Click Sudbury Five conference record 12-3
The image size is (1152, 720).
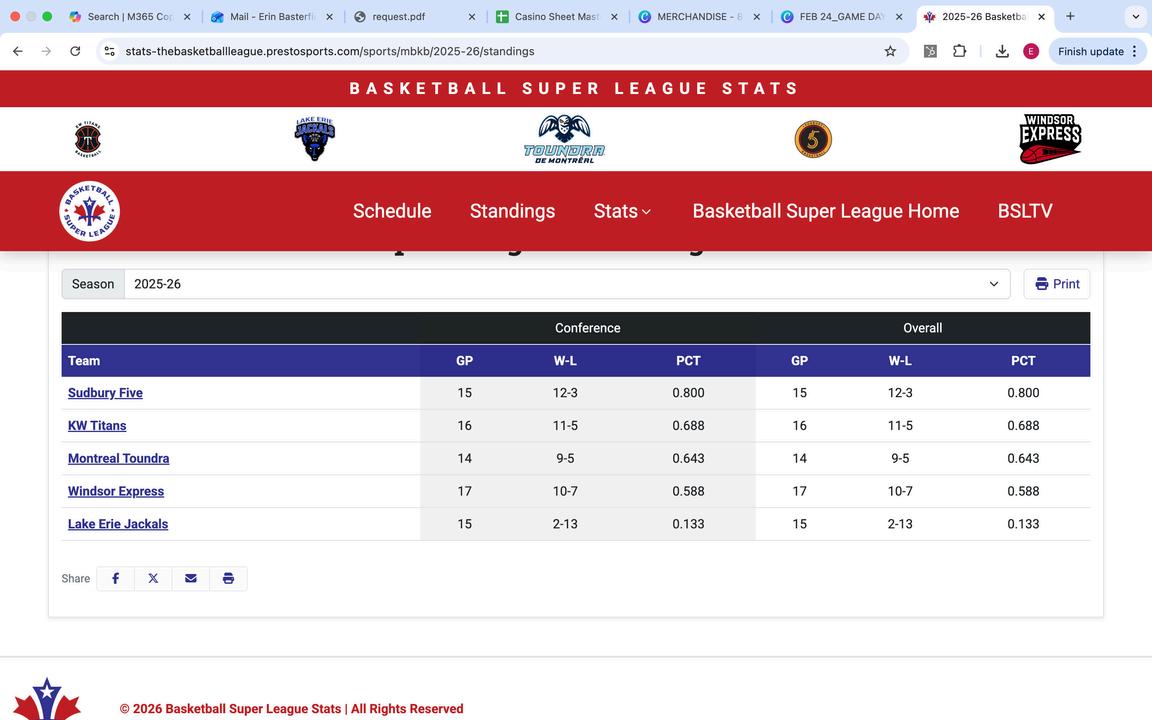click(x=565, y=393)
